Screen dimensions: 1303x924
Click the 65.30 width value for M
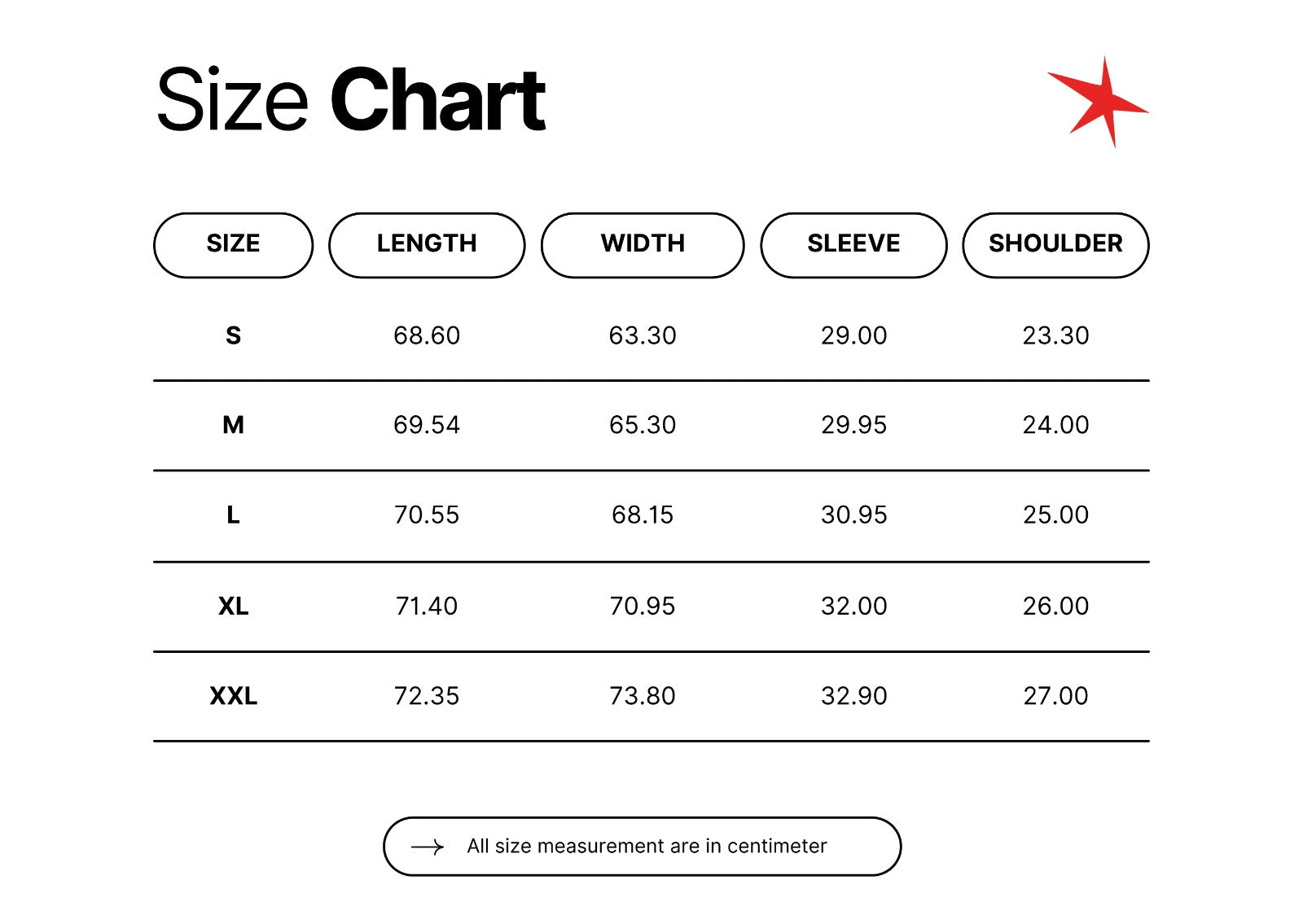(643, 425)
